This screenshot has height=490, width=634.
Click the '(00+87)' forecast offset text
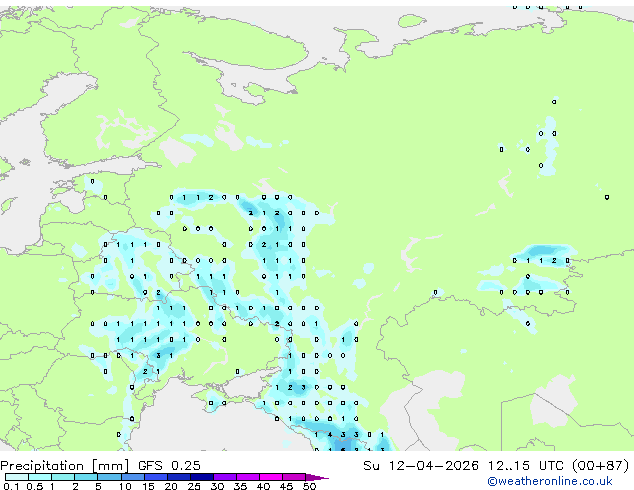pos(600,466)
